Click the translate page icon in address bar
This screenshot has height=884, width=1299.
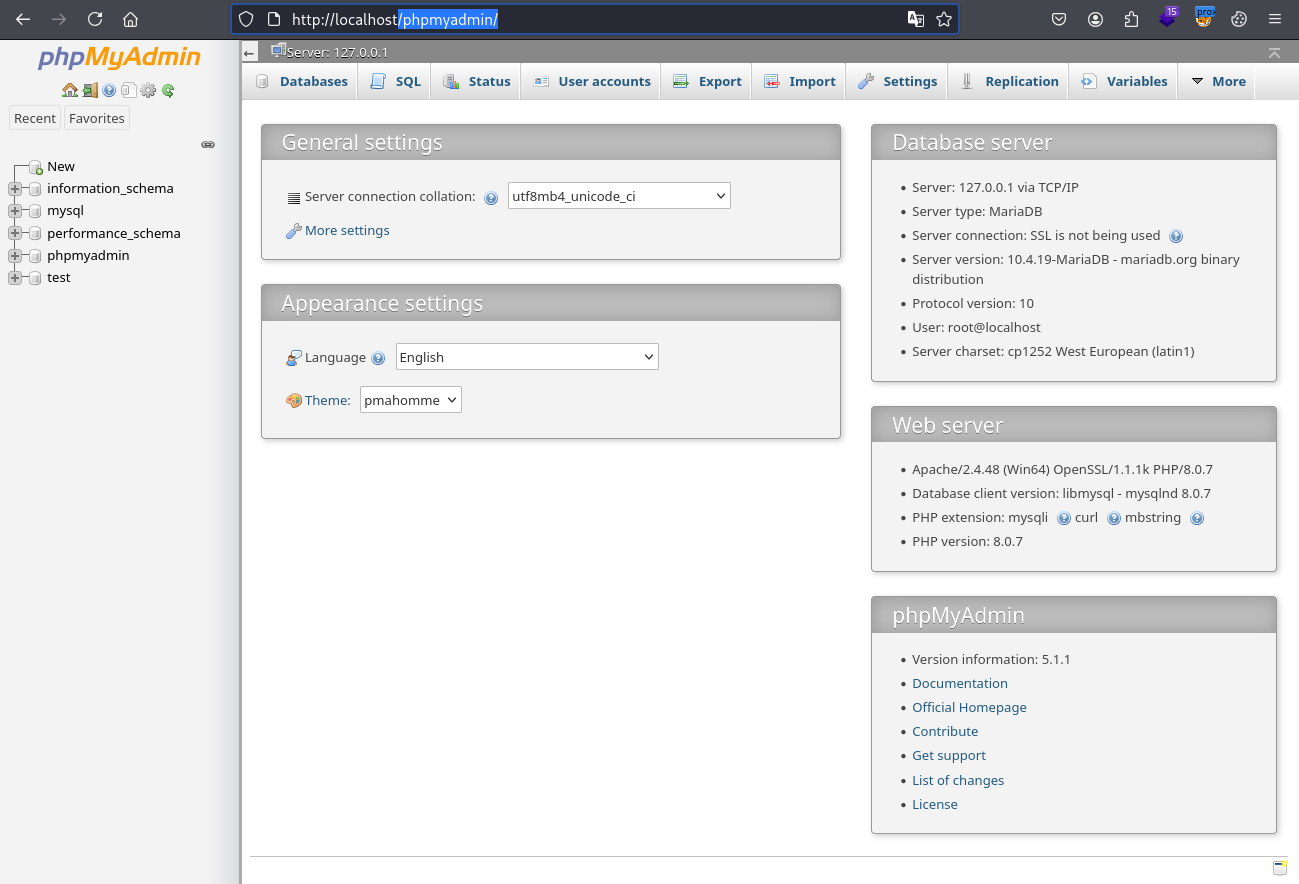pyautogui.click(x=915, y=19)
